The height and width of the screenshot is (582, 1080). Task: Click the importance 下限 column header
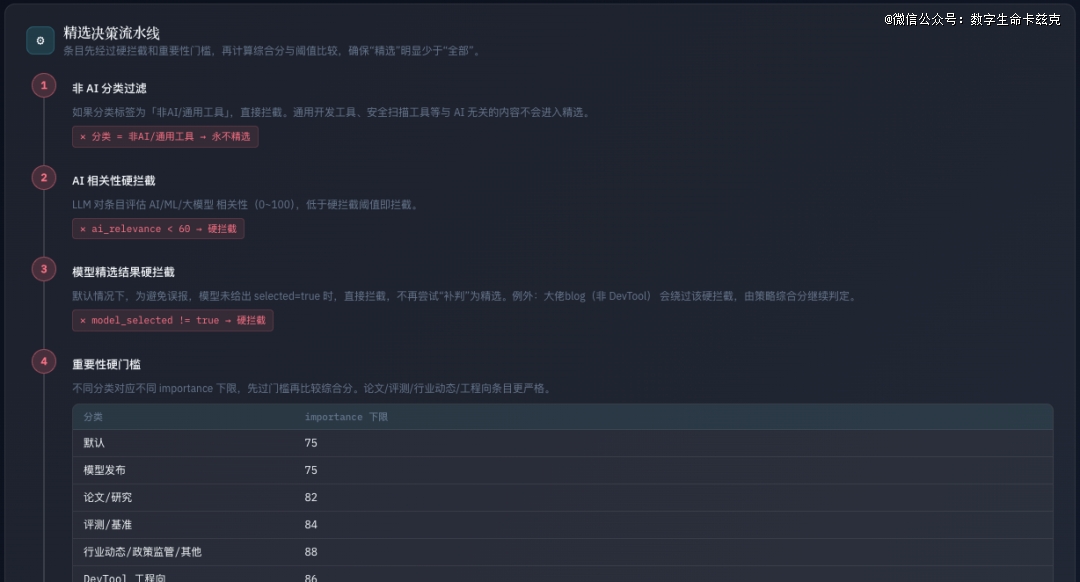pyautogui.click(x=345, y=417)
